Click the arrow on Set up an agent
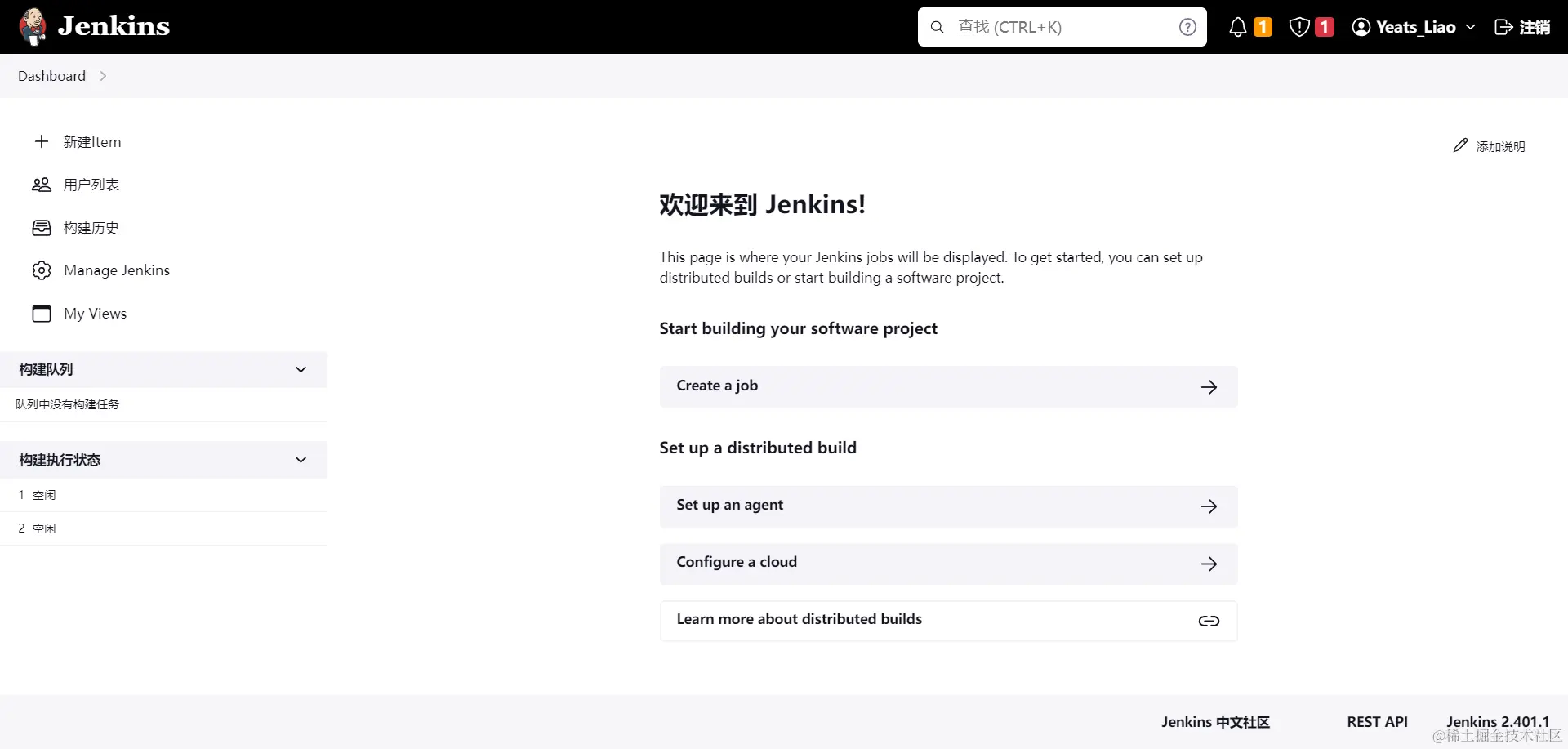 pyautogui.click(x=1209, y=506)
